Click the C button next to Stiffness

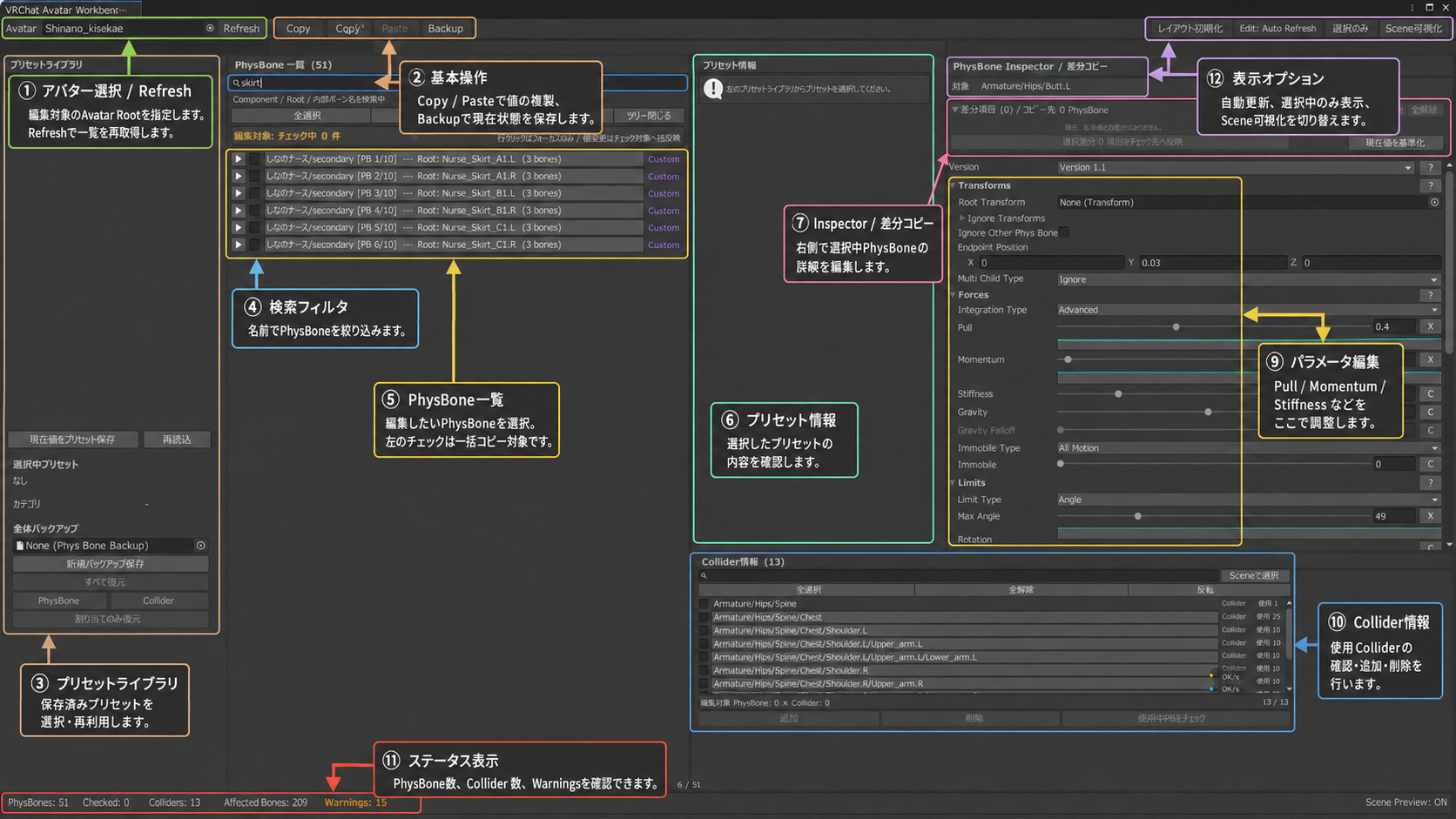click(x=1430, y=394)
